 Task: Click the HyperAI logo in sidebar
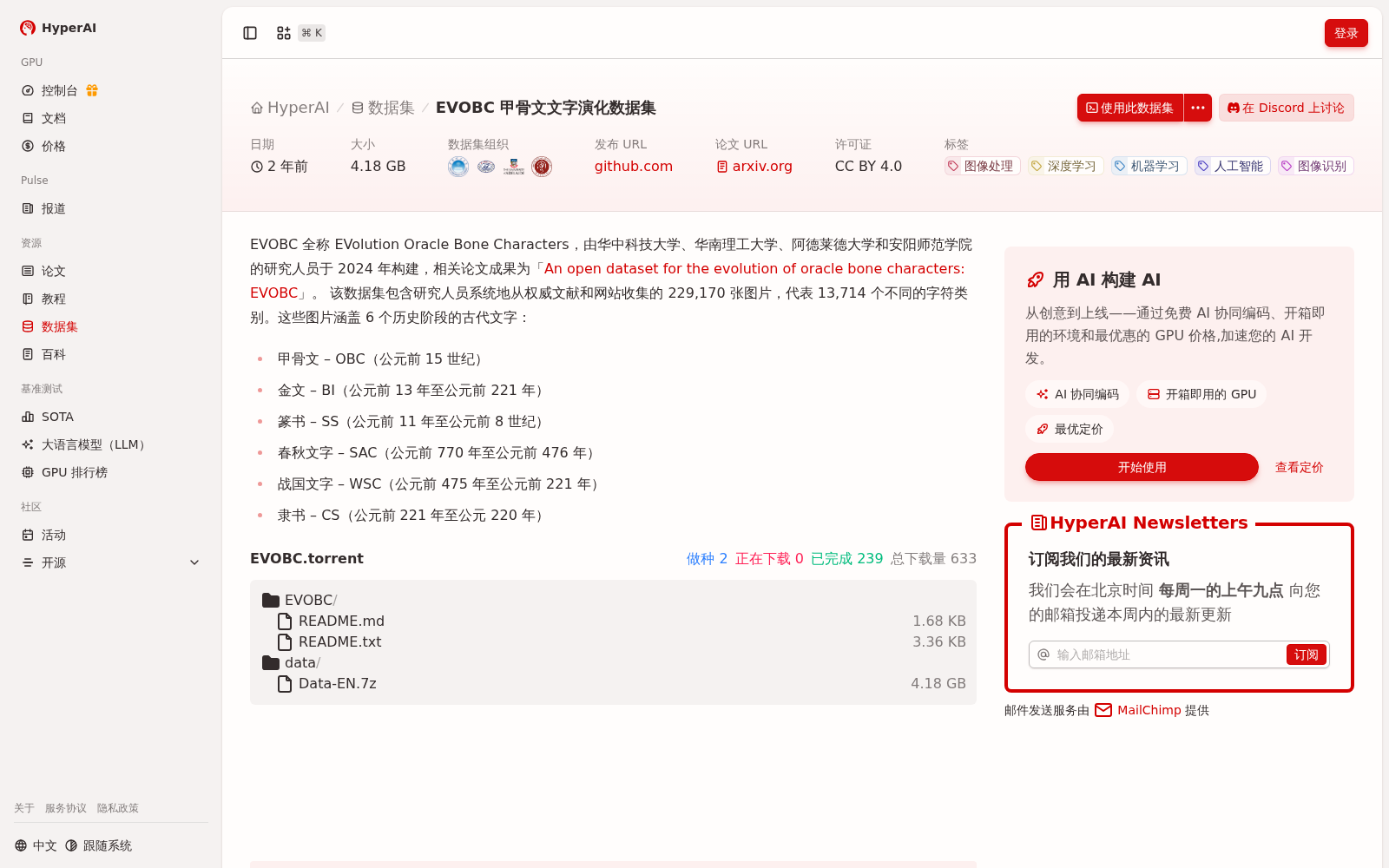point(58,28)
